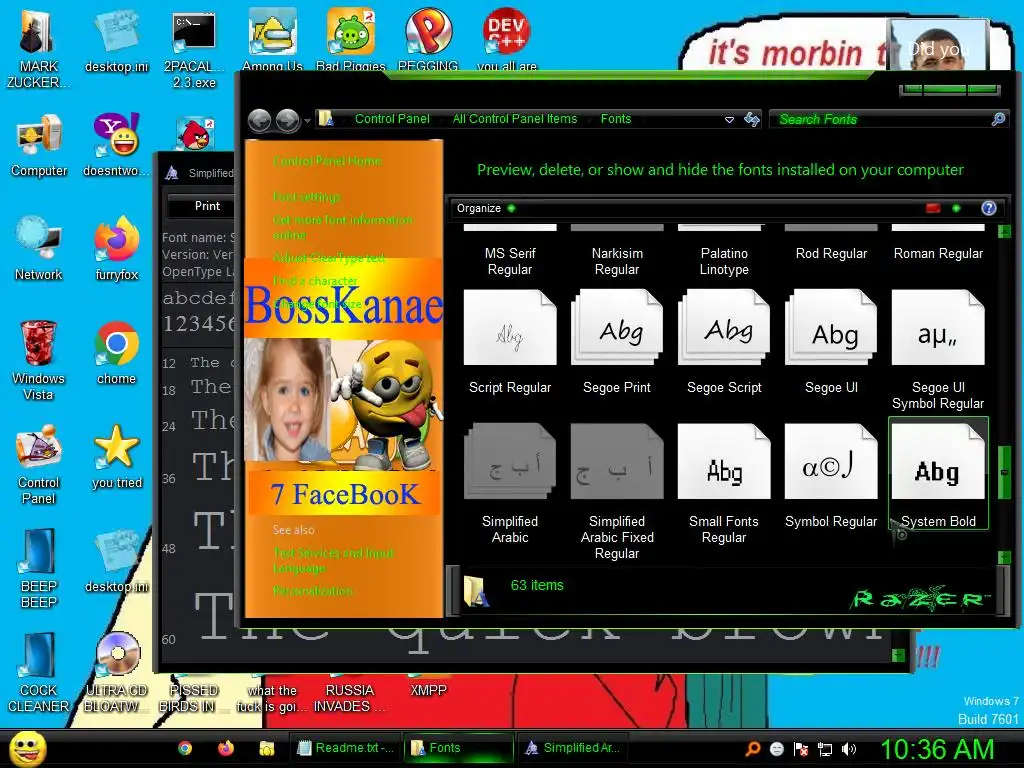Open Text Services and Input Language link

[x=333, y=561]
